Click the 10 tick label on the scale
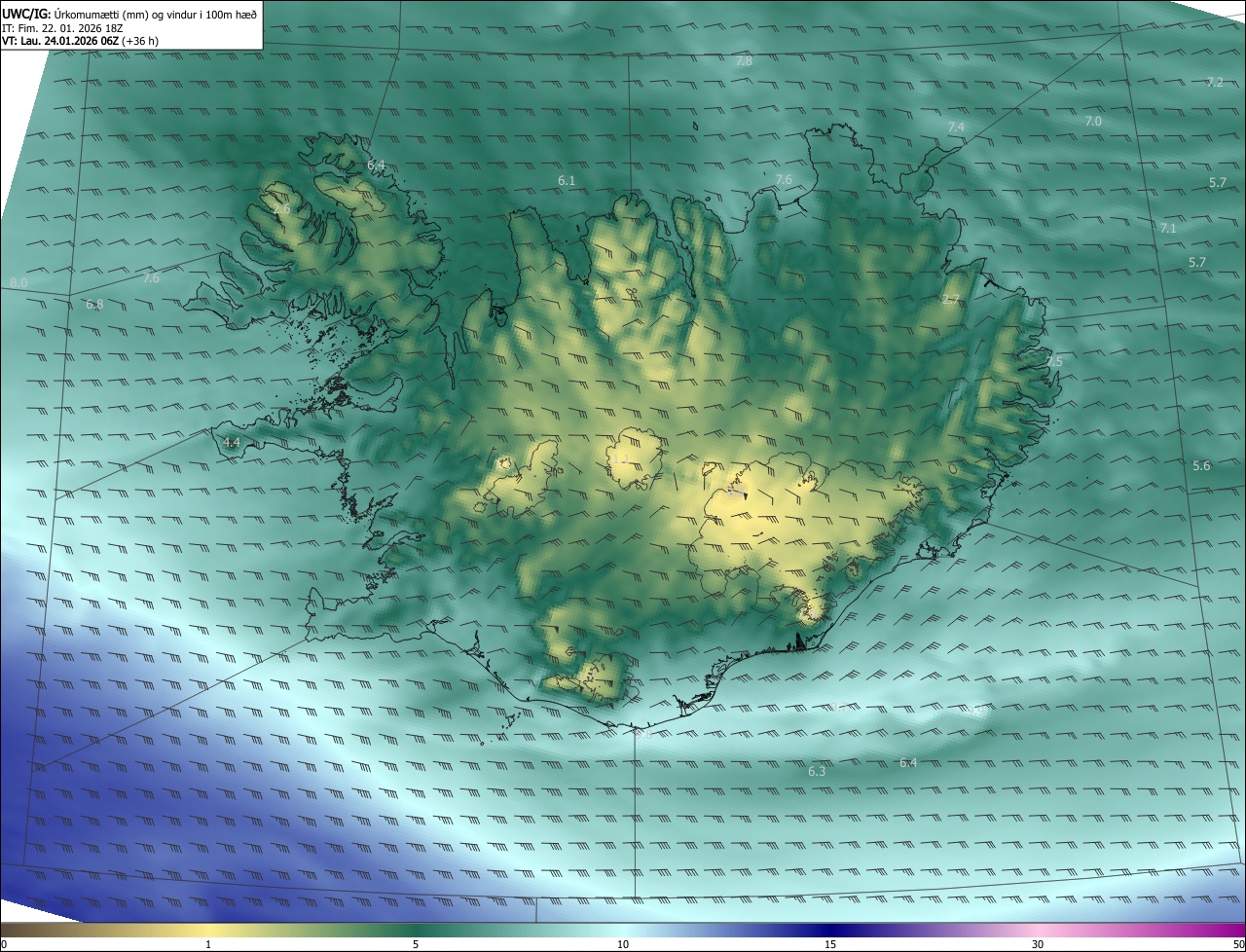This screenshot has width=1246, height=952. [x=623, y=944]
